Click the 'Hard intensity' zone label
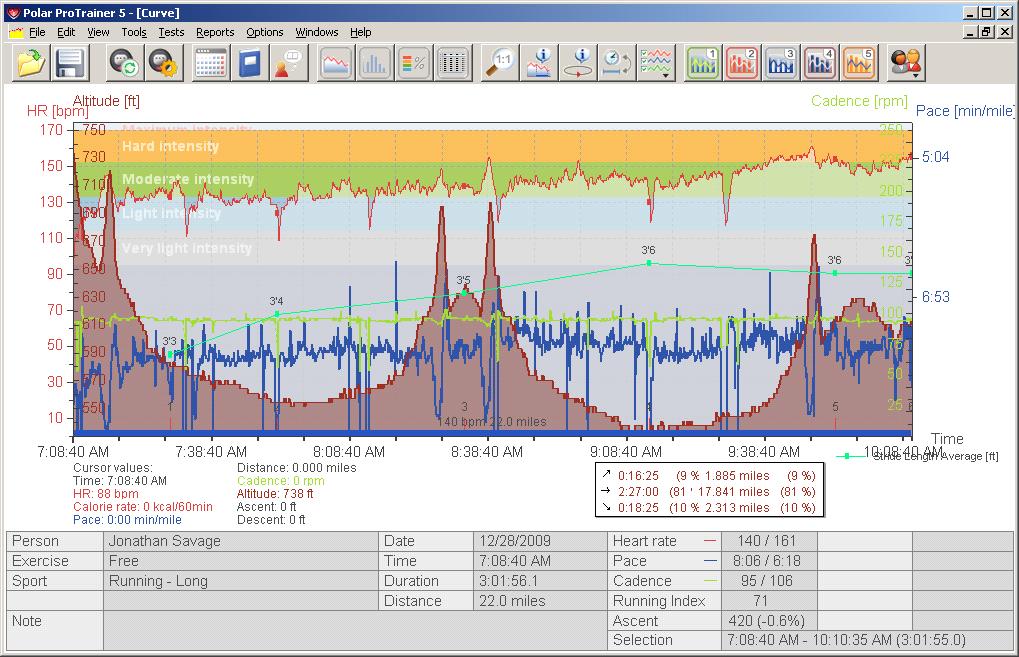 point(170,146)
